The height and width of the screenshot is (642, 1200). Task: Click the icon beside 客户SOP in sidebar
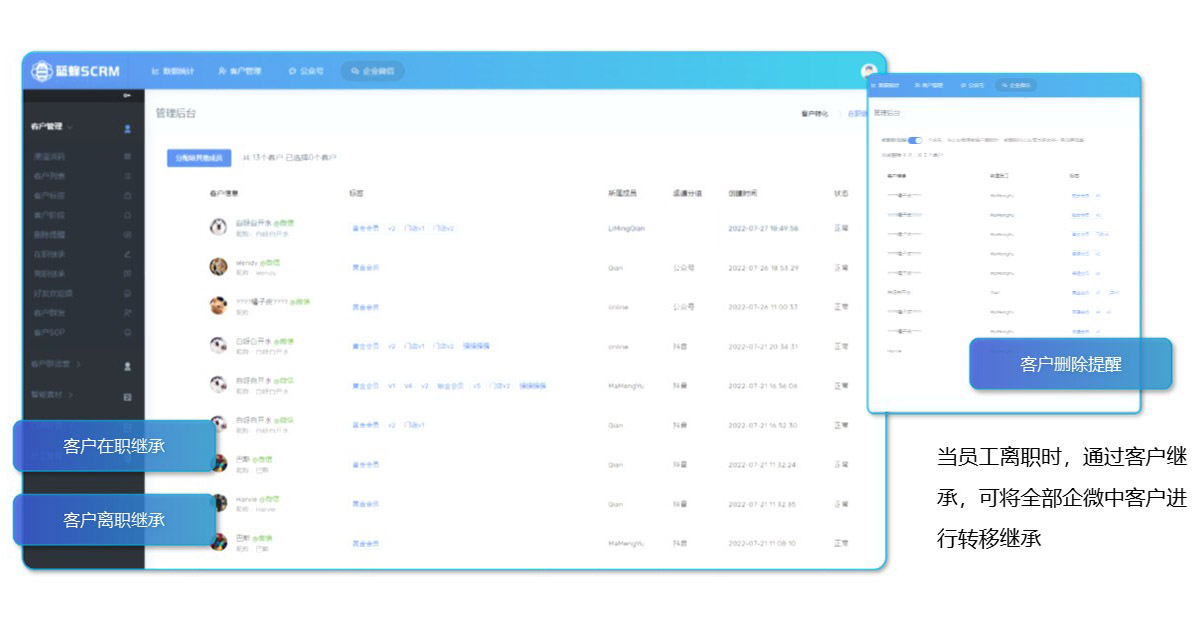(x=127, y=332)
